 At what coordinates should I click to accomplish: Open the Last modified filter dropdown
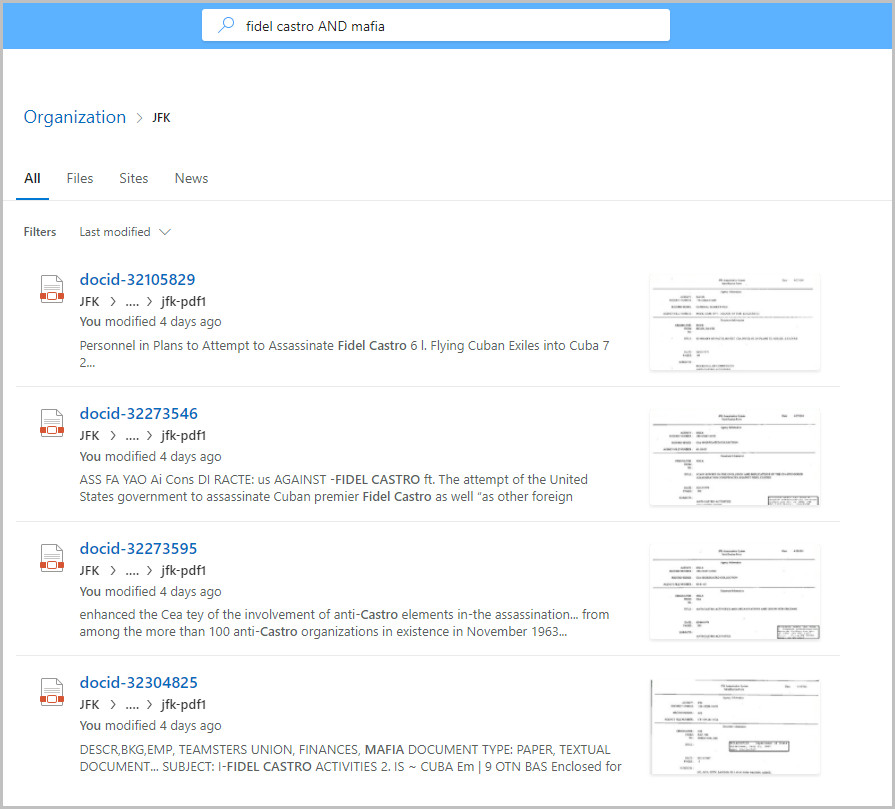(x=125, y=232)
